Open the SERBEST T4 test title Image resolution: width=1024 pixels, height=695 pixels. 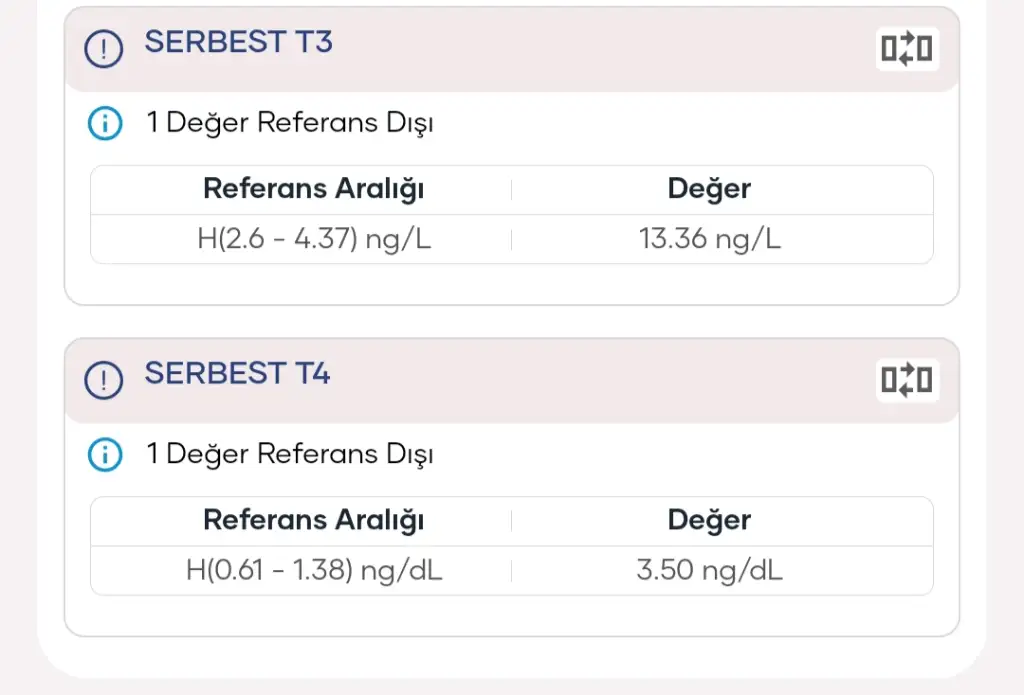click(x=237, y=374)
